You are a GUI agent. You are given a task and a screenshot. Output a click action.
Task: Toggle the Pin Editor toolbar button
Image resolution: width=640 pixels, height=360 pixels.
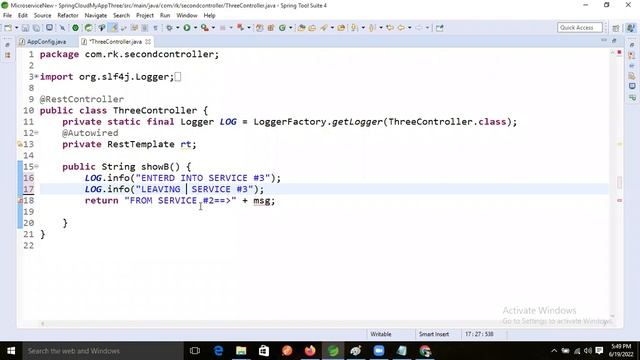(x=440, y=28)
